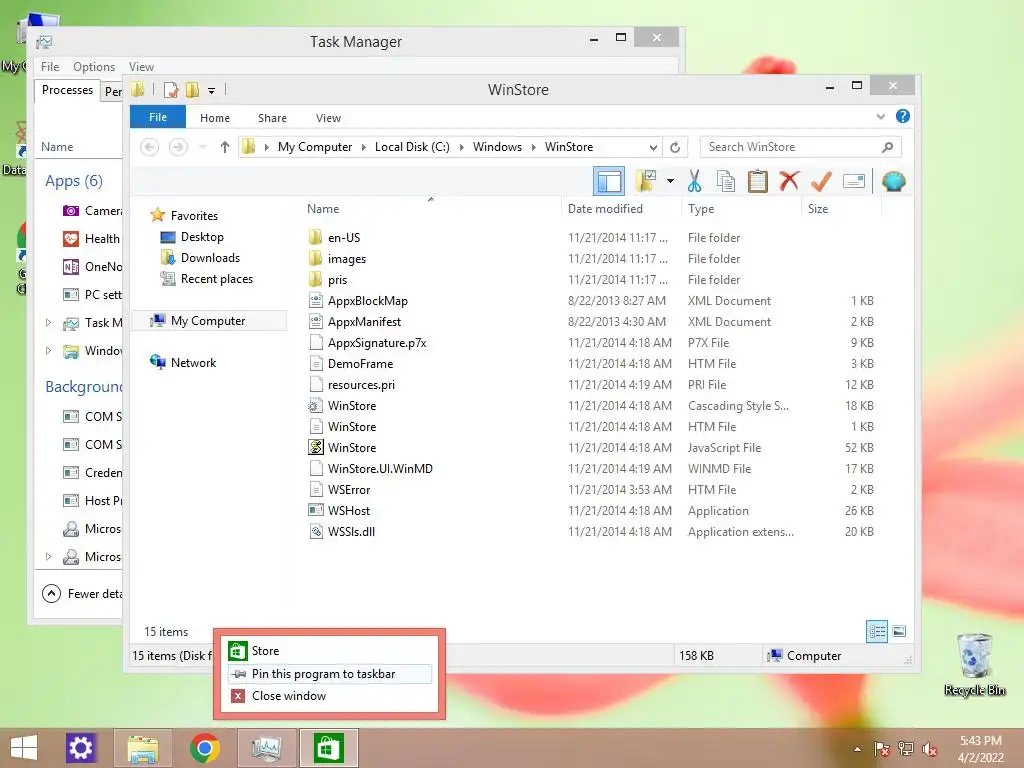The height and width of the screenshot is (768, 1024).
Task: Click the Cut scissors toolbar icon
Action: (694, 181)
